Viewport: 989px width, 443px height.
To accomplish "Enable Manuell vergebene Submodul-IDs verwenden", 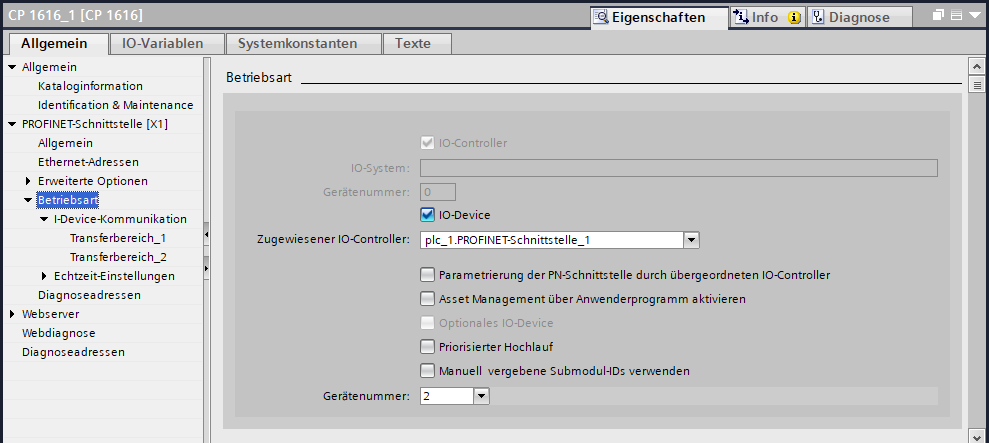I will tap(428, 371).
